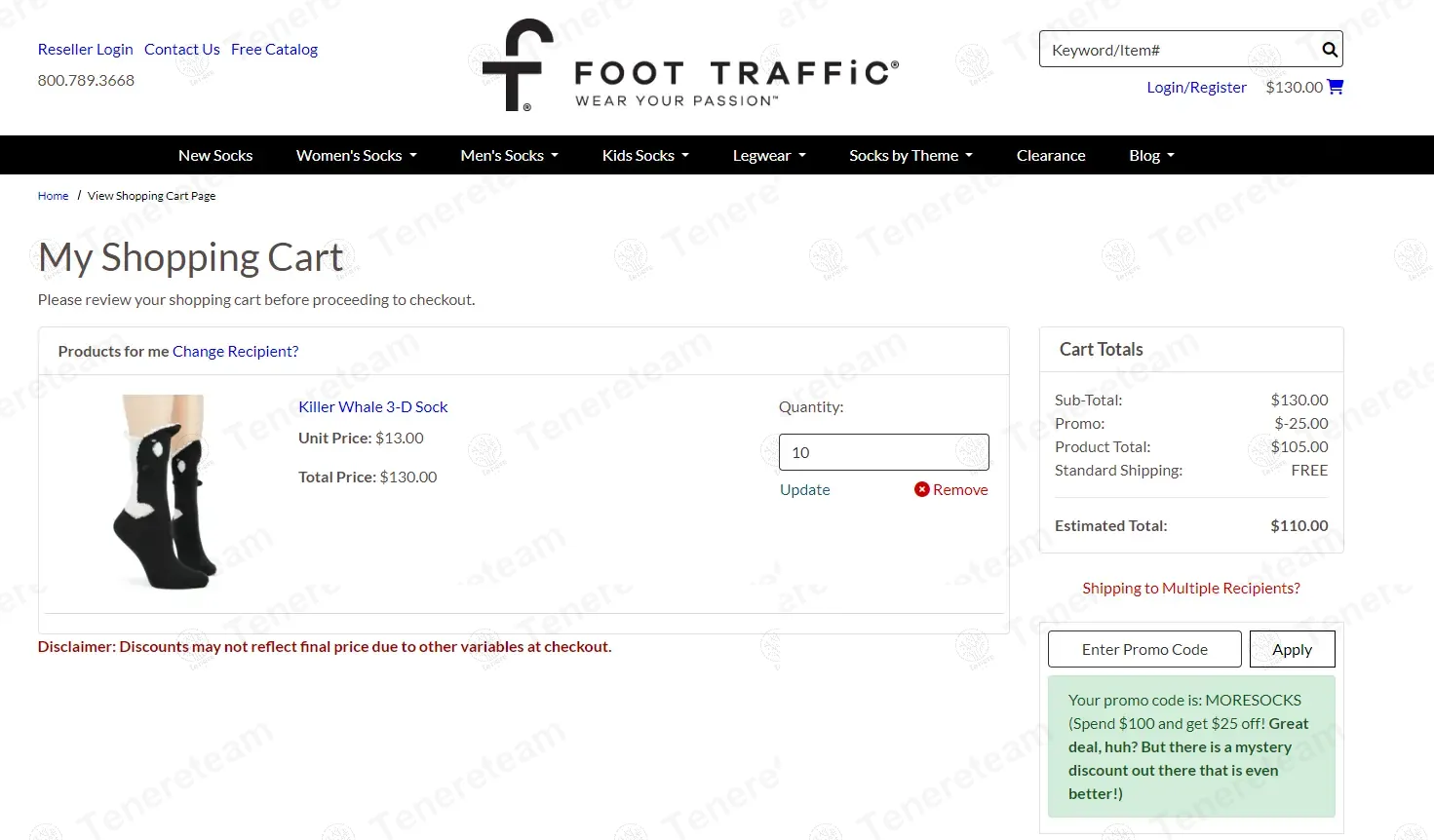Viewport: 1434px width, 840px height.
Task: Click the Unit Price: $13.00 line for the sock
Action: [x=361, y=438]
